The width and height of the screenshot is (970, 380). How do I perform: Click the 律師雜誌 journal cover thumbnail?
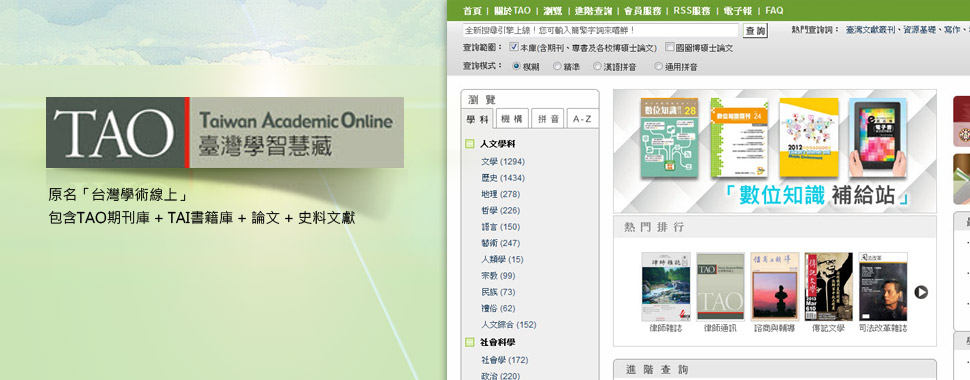tap(666, 286)
